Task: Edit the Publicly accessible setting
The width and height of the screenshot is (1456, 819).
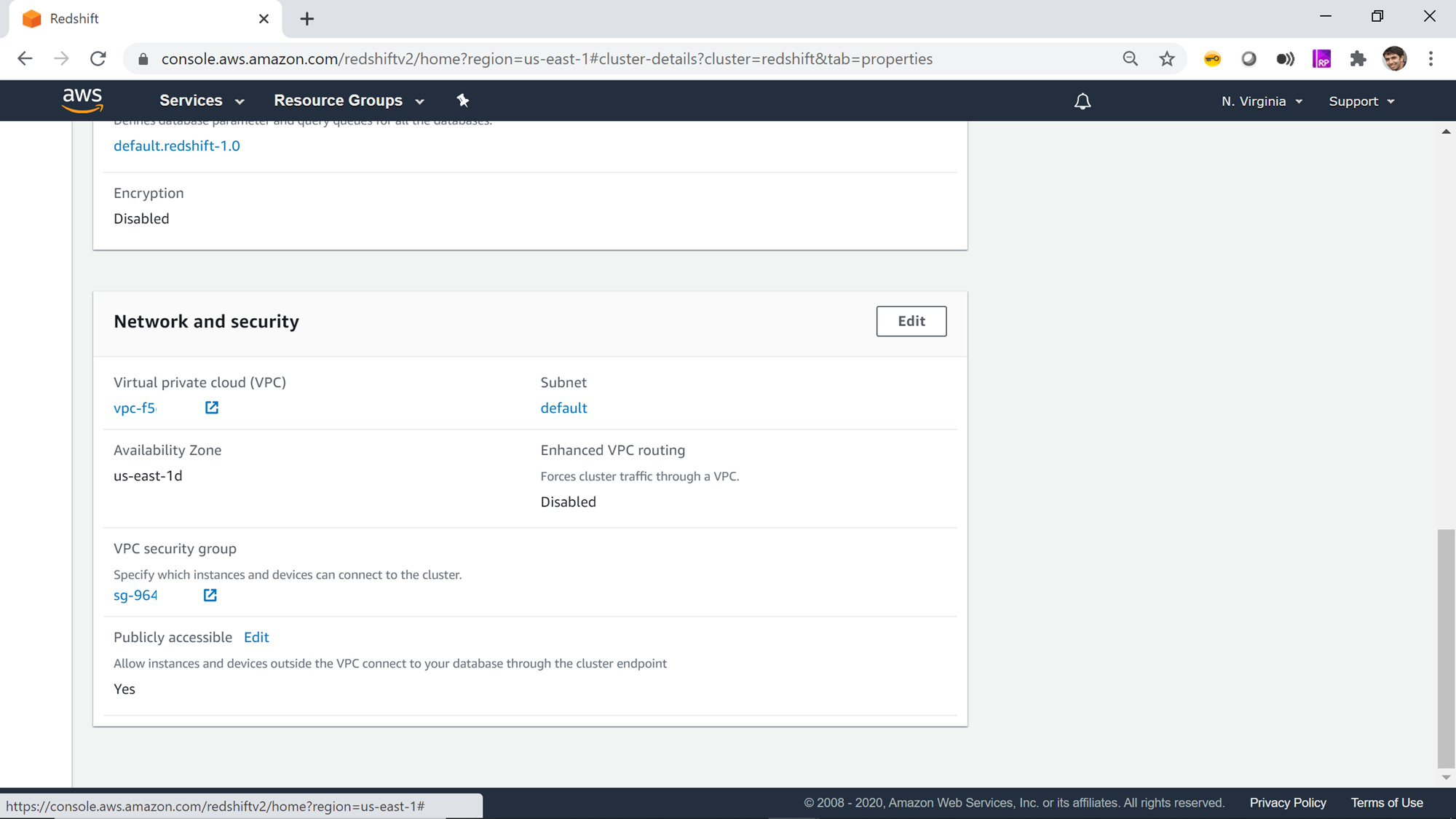Action: tap(256, 637)
